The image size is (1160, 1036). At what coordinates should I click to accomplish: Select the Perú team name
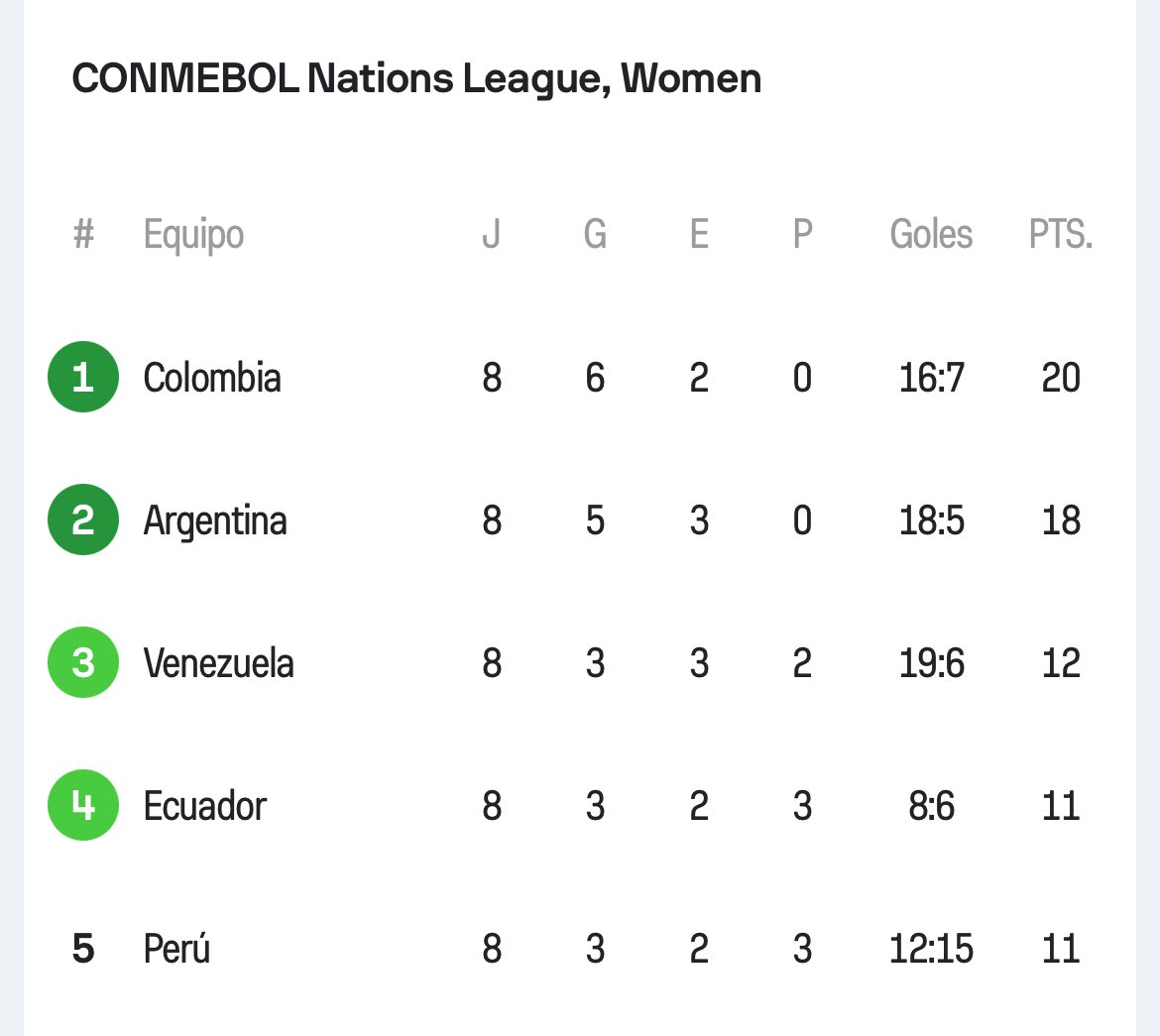pyautogui.click(x=176, y=947)
